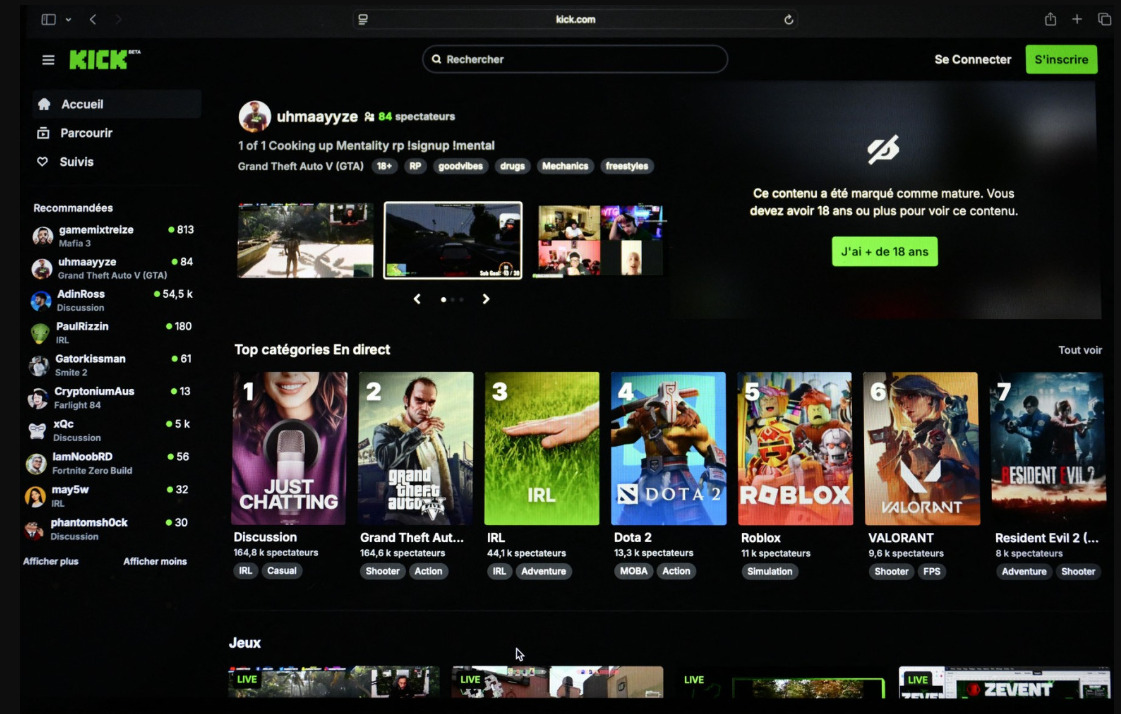Show next featured stream with right arrow
The height and width of the screenshot is (714, 1121).
[x=486, y=299]
